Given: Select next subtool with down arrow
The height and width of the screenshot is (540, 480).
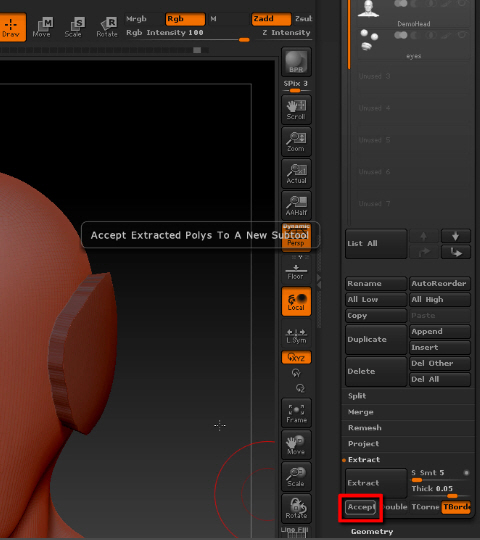Looking at the screenshot, I should coord(456,236).
